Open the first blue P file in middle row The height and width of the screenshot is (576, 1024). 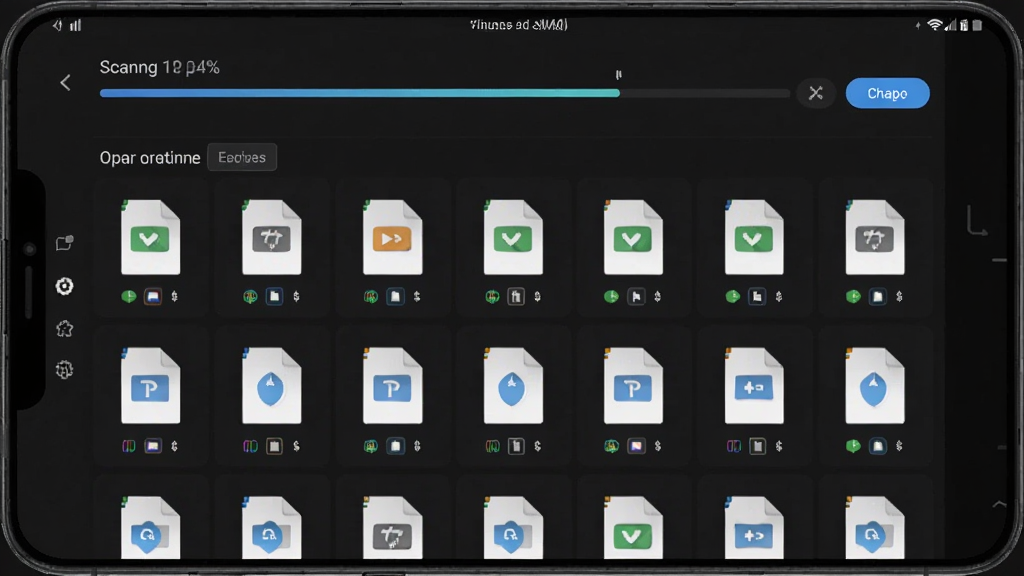click(x=150, y=386)
